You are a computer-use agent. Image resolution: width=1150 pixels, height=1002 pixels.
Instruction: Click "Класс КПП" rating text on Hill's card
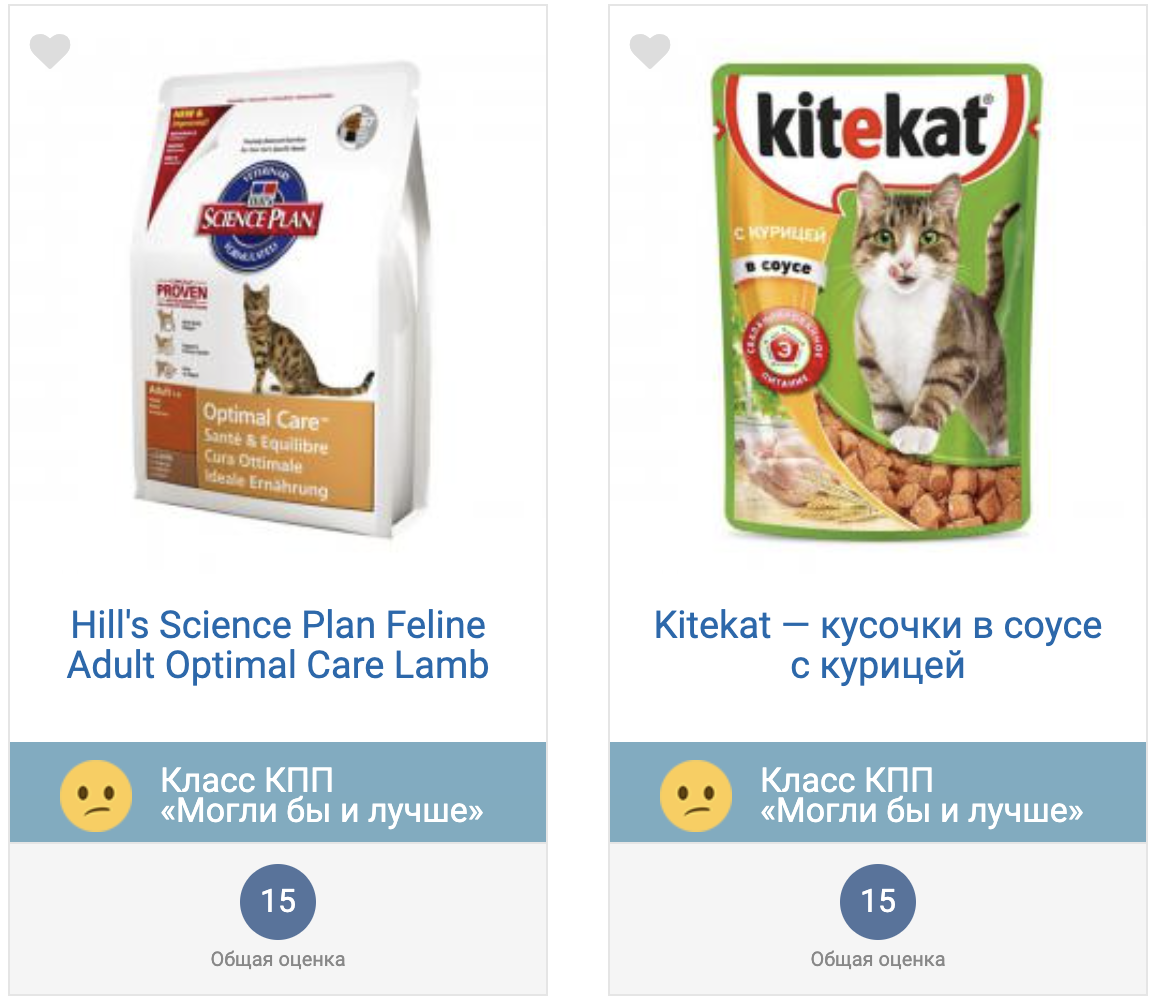pos(247,780)
